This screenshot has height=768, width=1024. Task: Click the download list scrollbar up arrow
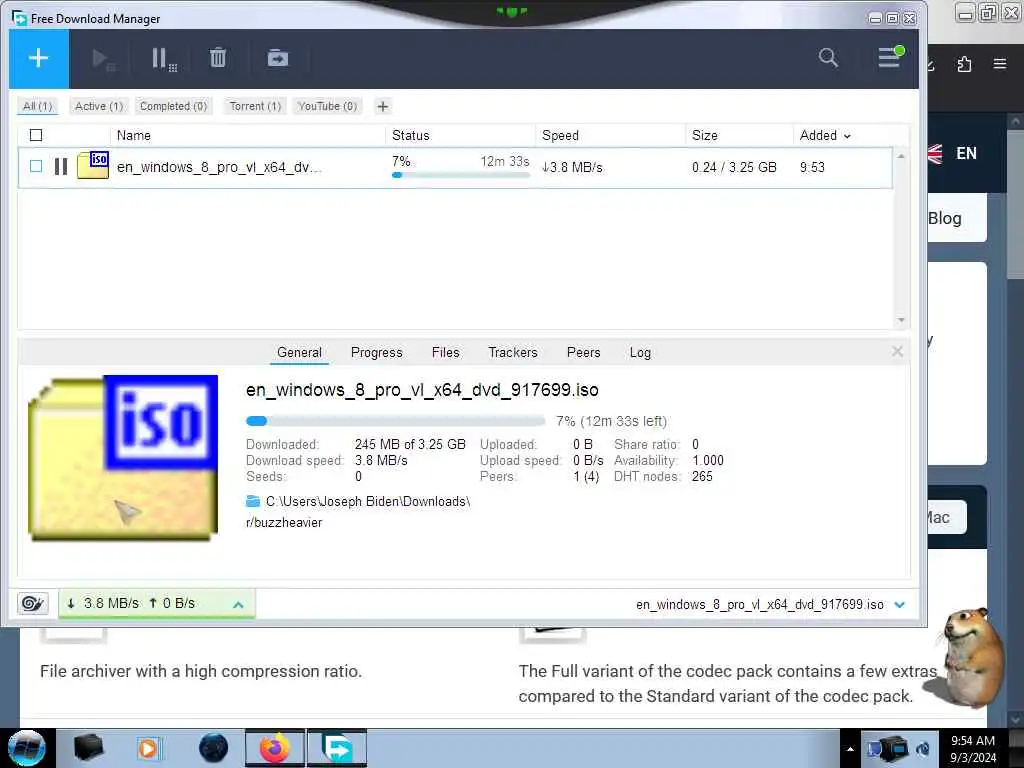click(x=901, y=155)
